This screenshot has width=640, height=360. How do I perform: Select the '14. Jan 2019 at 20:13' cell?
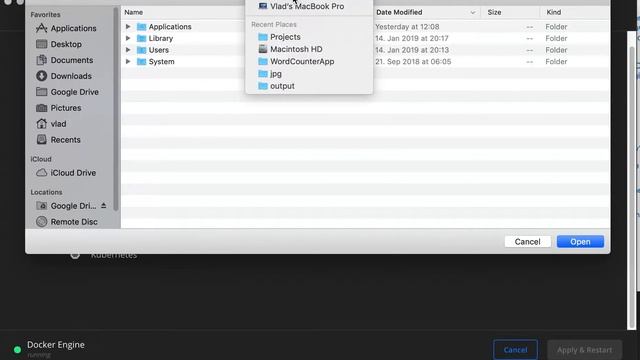411,50
